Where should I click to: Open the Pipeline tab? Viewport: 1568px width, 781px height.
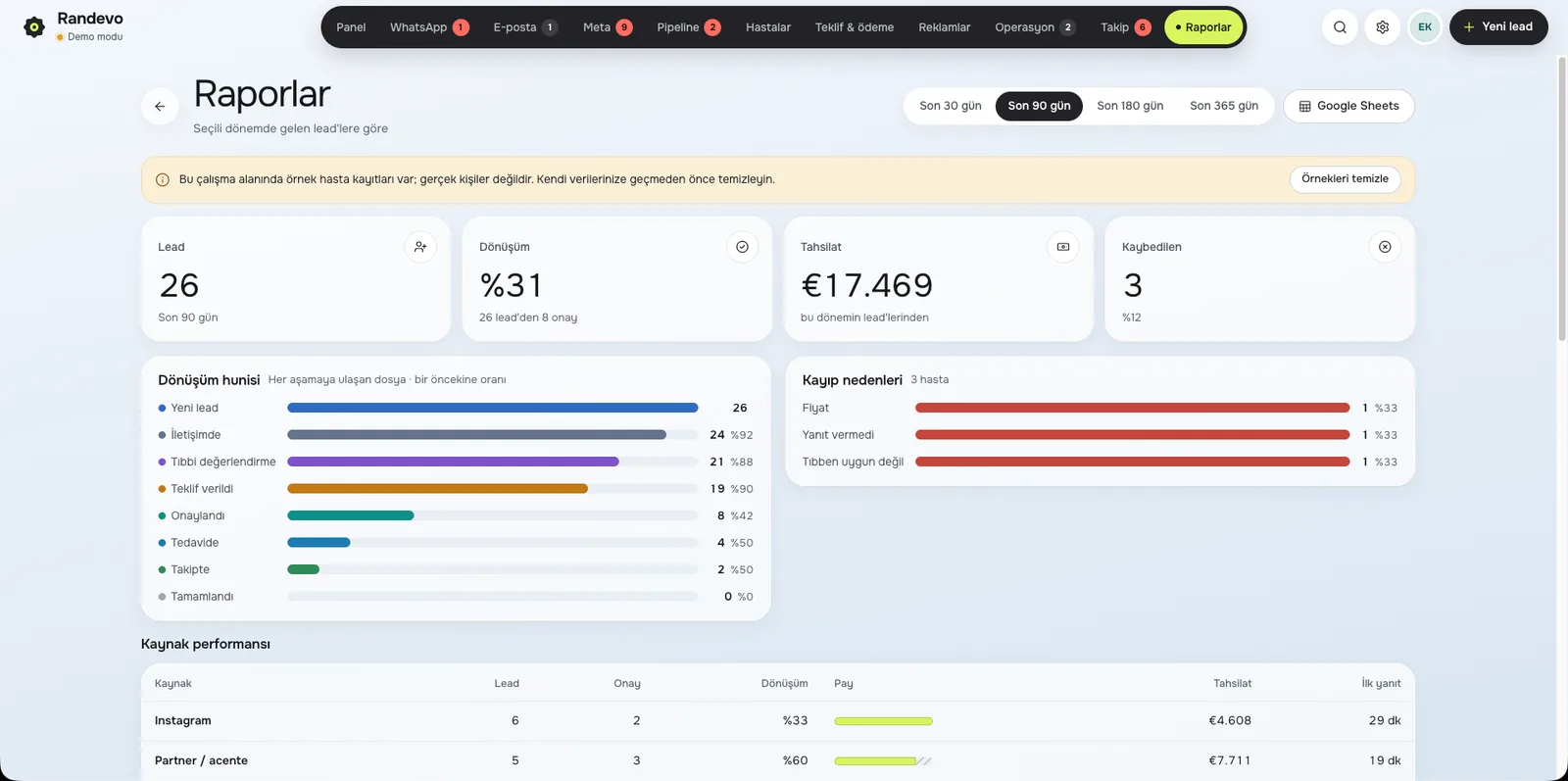tap(688, 27)
